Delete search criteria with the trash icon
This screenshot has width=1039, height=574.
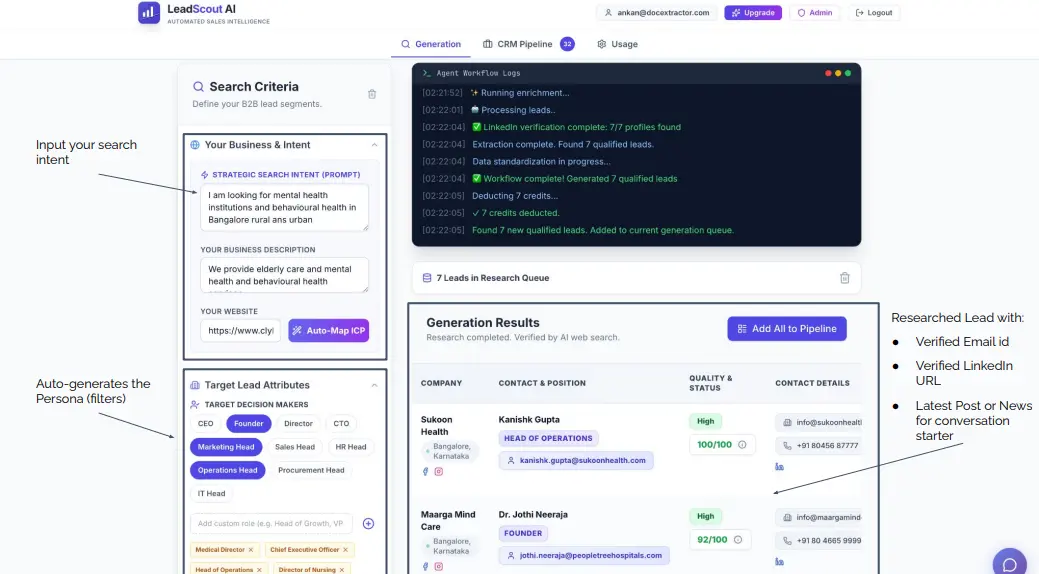pos(372,94)
